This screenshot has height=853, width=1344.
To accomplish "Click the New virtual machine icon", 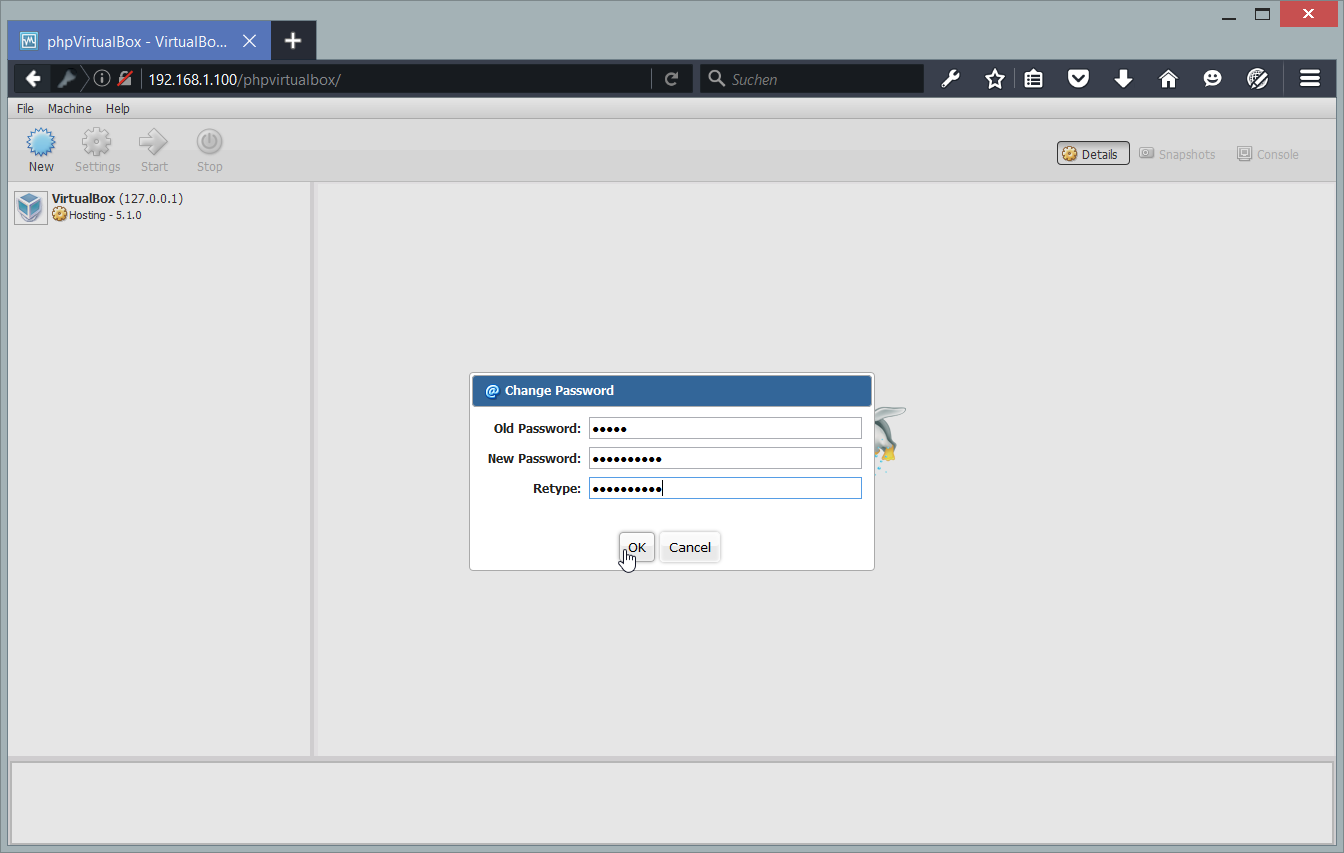I will click(41, 143).
